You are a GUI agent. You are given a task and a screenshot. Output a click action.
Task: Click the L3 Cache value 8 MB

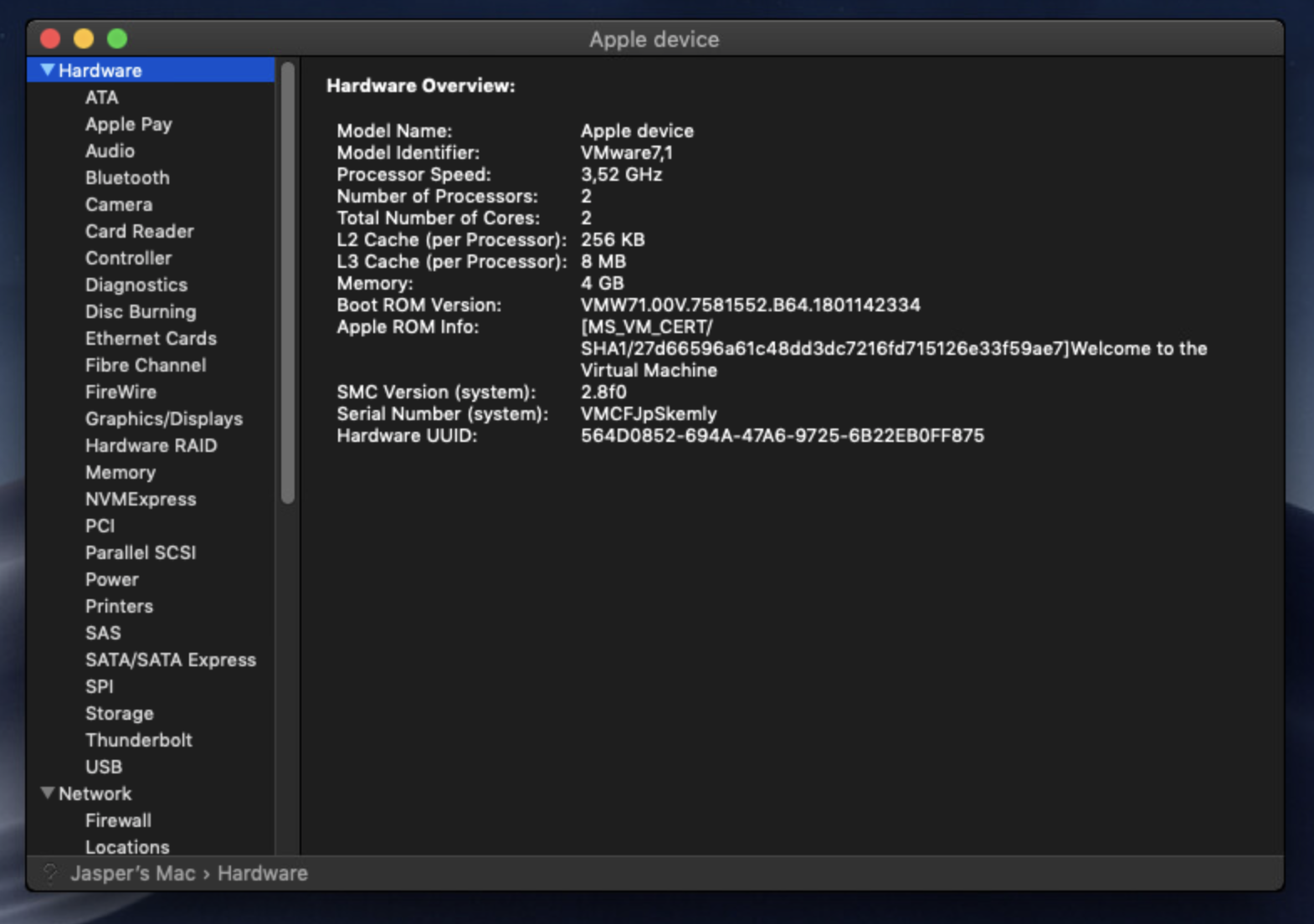point(603,261)
